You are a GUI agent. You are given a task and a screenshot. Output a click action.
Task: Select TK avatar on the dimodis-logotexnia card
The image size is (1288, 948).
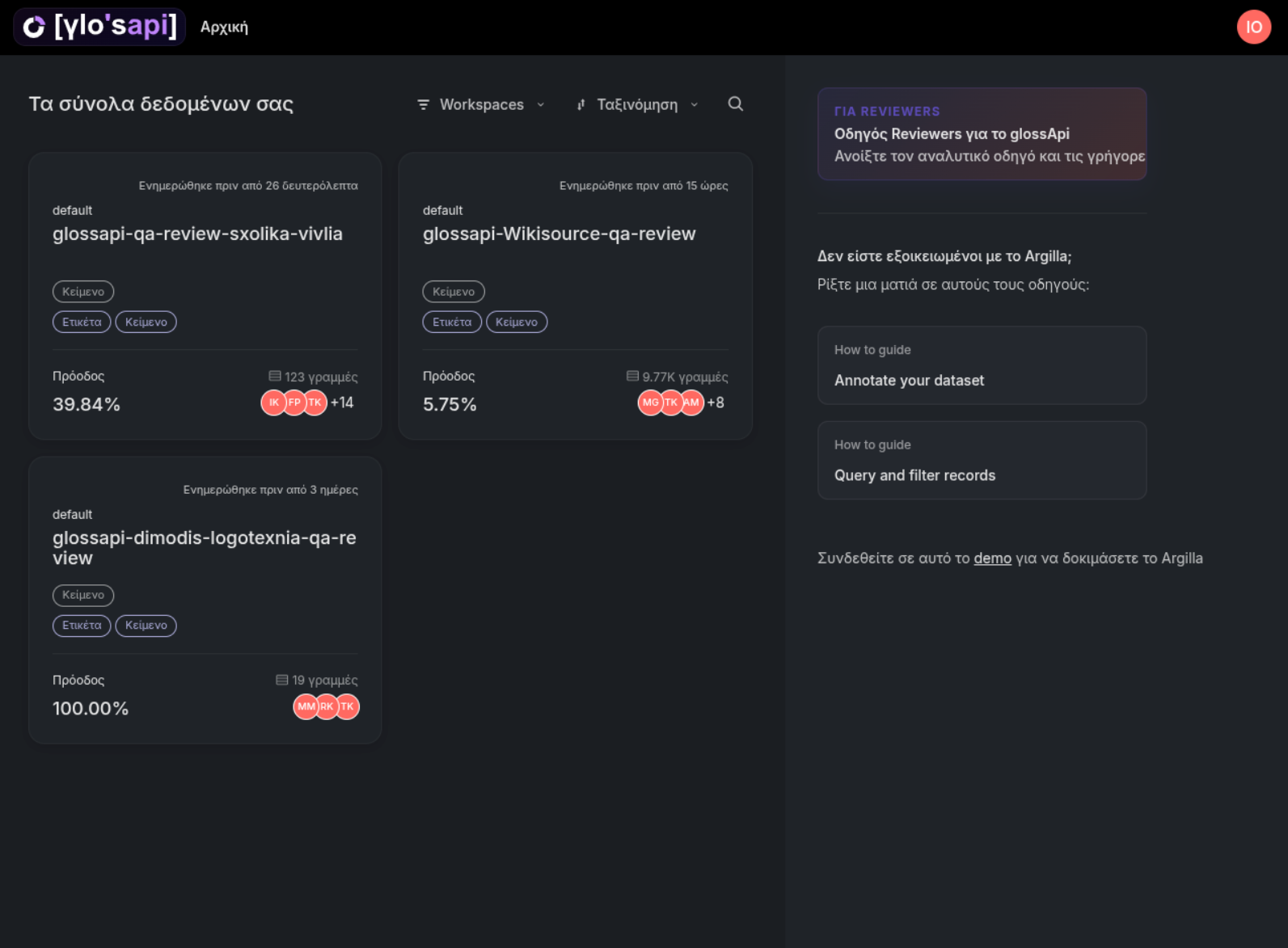(347, 706)
